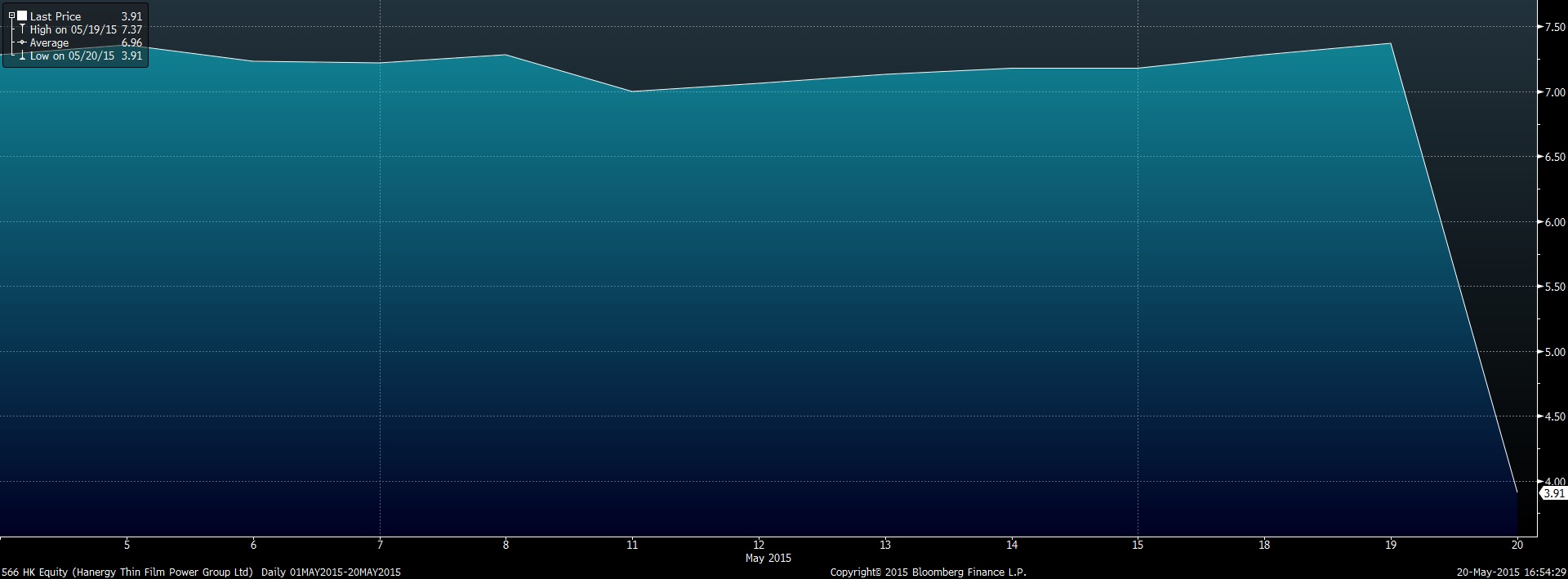1568x579 pixels.
Task: Collapse the Last Price legend tree
Action: point(11,16)
